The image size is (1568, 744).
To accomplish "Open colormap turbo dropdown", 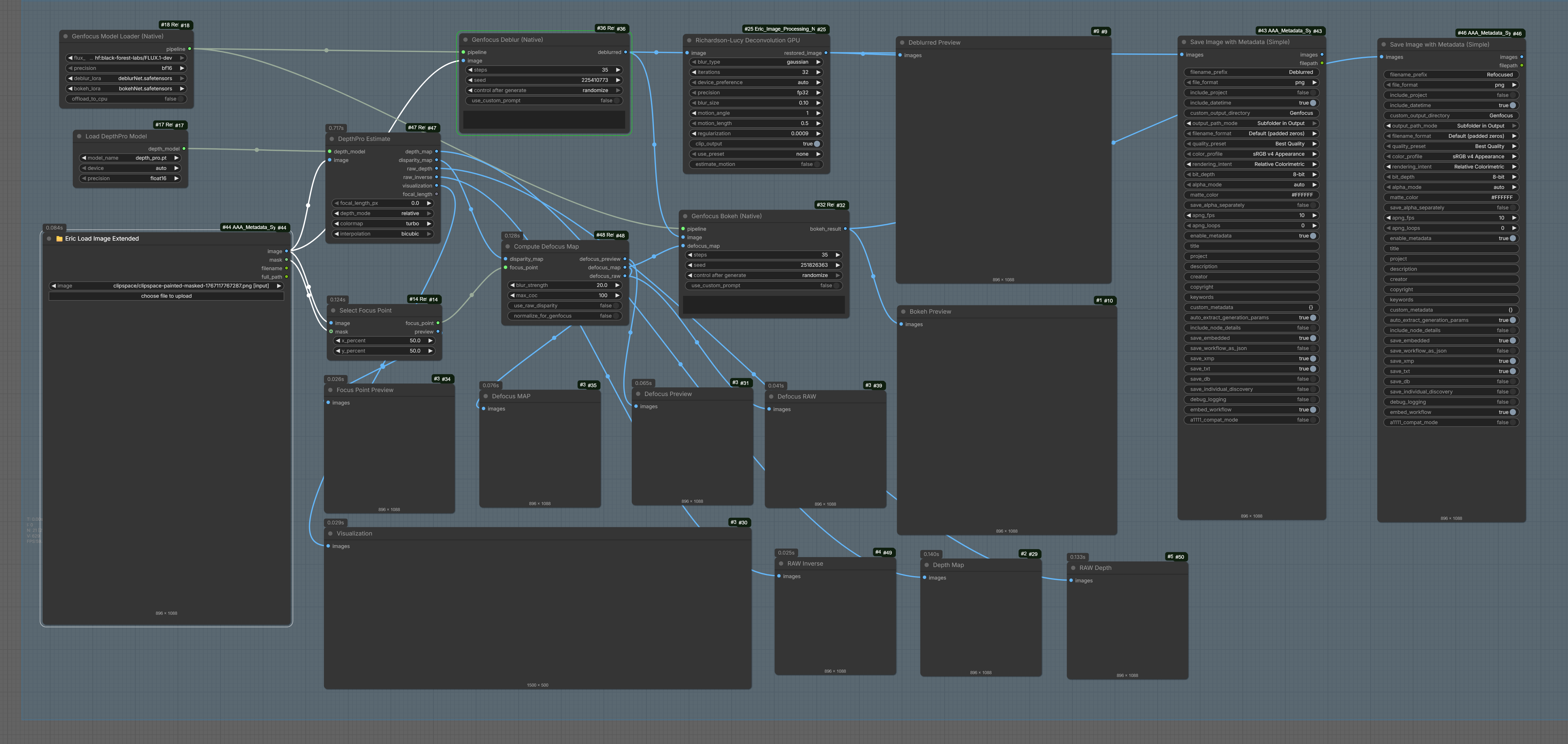I will pos(383,224).
